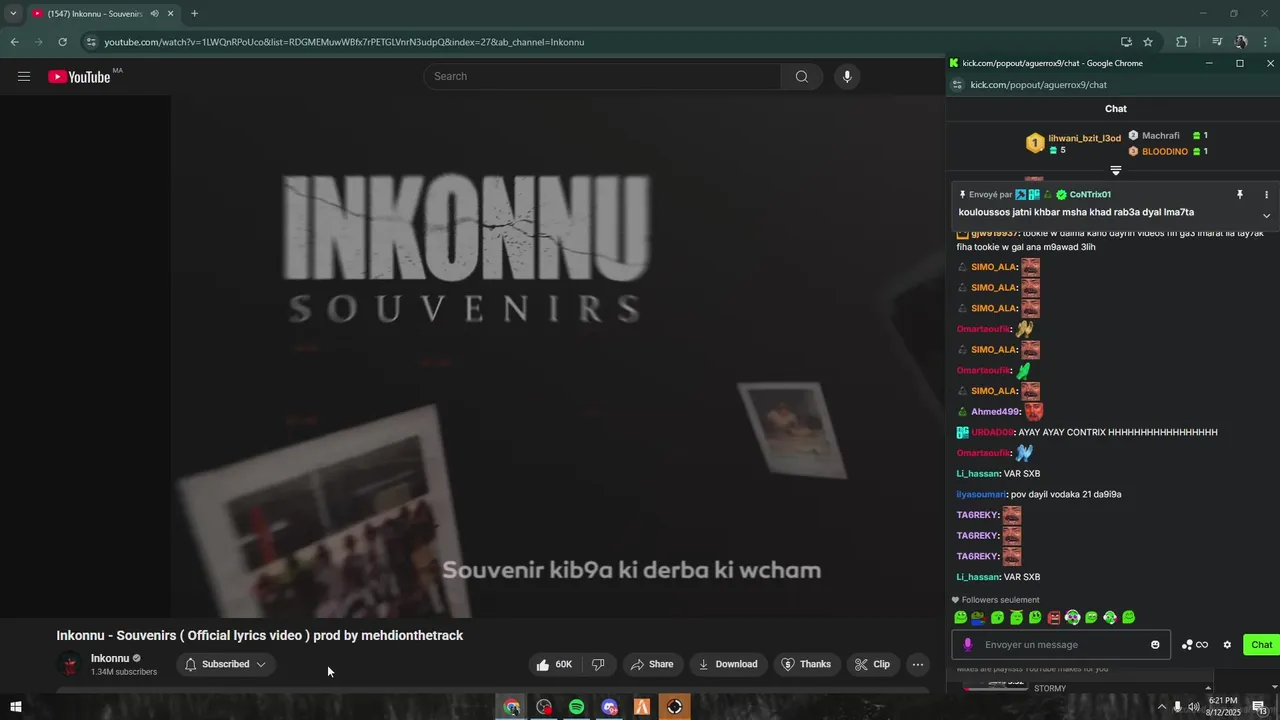Open the Inkonnu channel avatar
This screenshot has height=720, width=1280.
(70, 664)
